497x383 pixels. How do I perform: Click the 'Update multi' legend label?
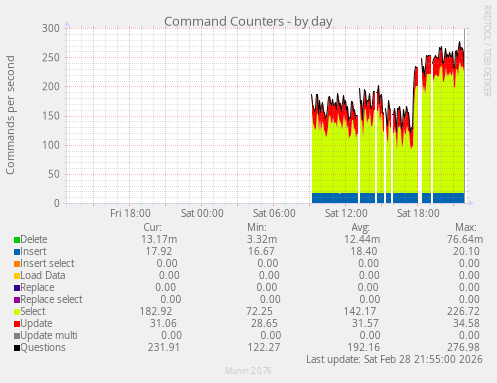point(49,335)
